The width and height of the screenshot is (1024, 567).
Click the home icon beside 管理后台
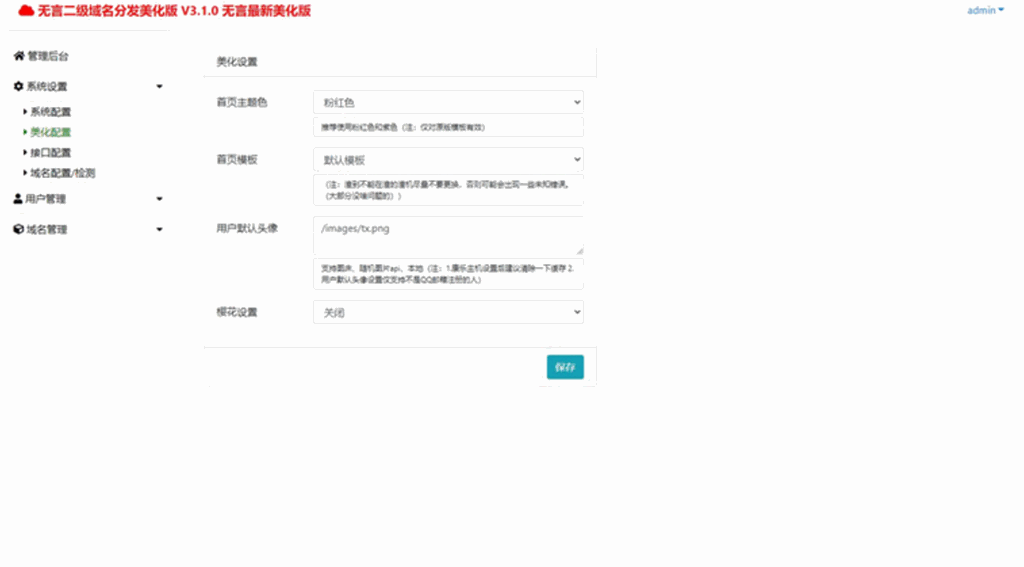(x=19, y=56)
